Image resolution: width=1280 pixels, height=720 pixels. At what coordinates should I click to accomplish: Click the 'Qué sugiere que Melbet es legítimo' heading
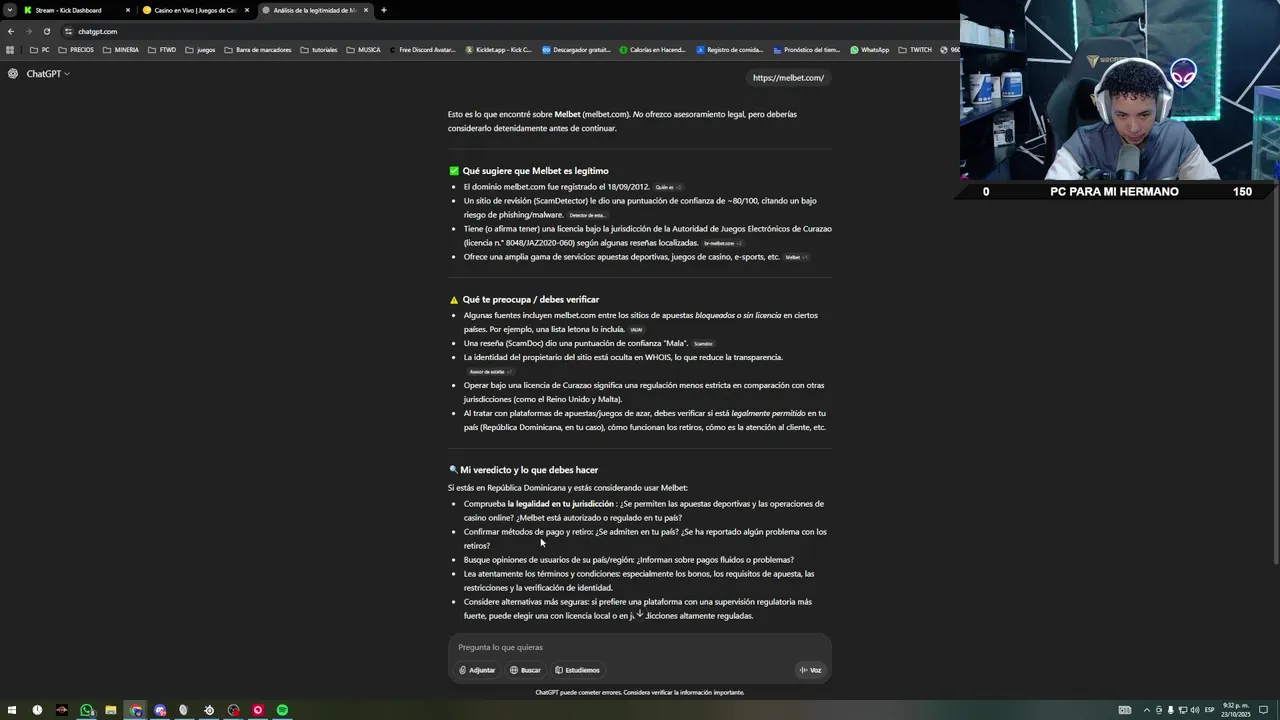click(x=535, y=171)
